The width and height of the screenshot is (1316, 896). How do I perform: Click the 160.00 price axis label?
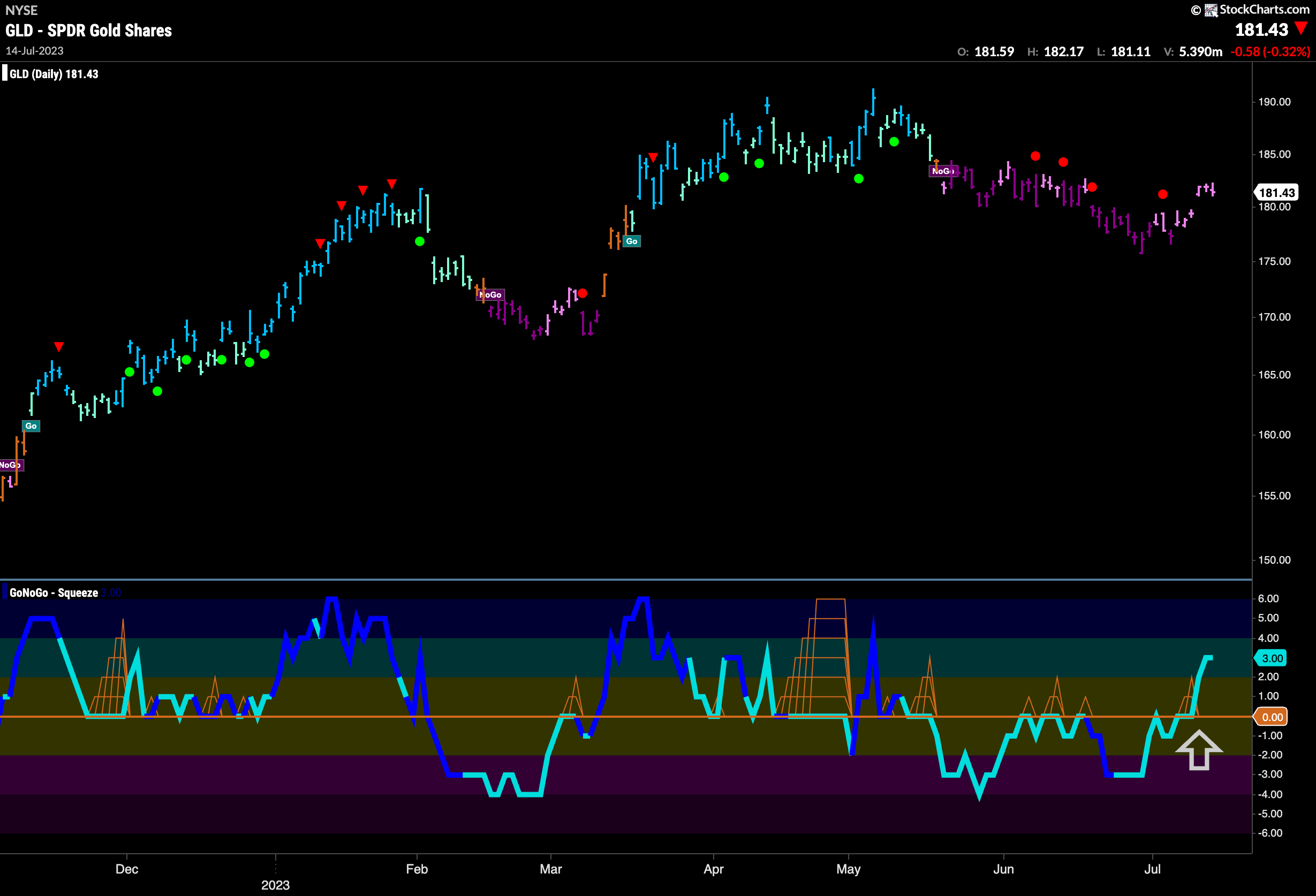click(1275, 435)
